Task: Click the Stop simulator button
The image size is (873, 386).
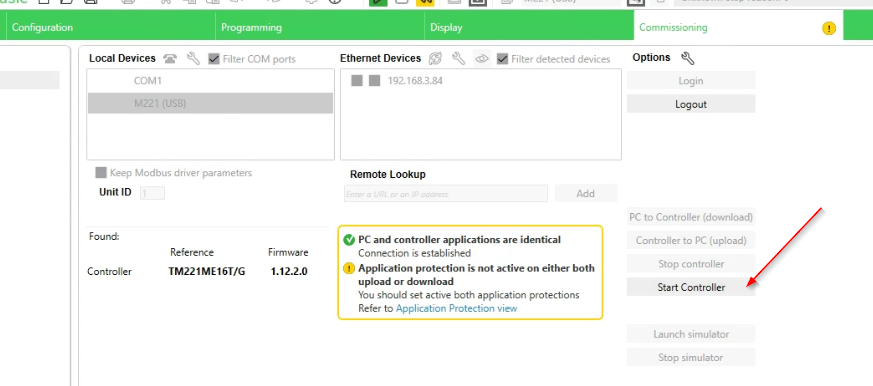Action: tap(691, 358)
